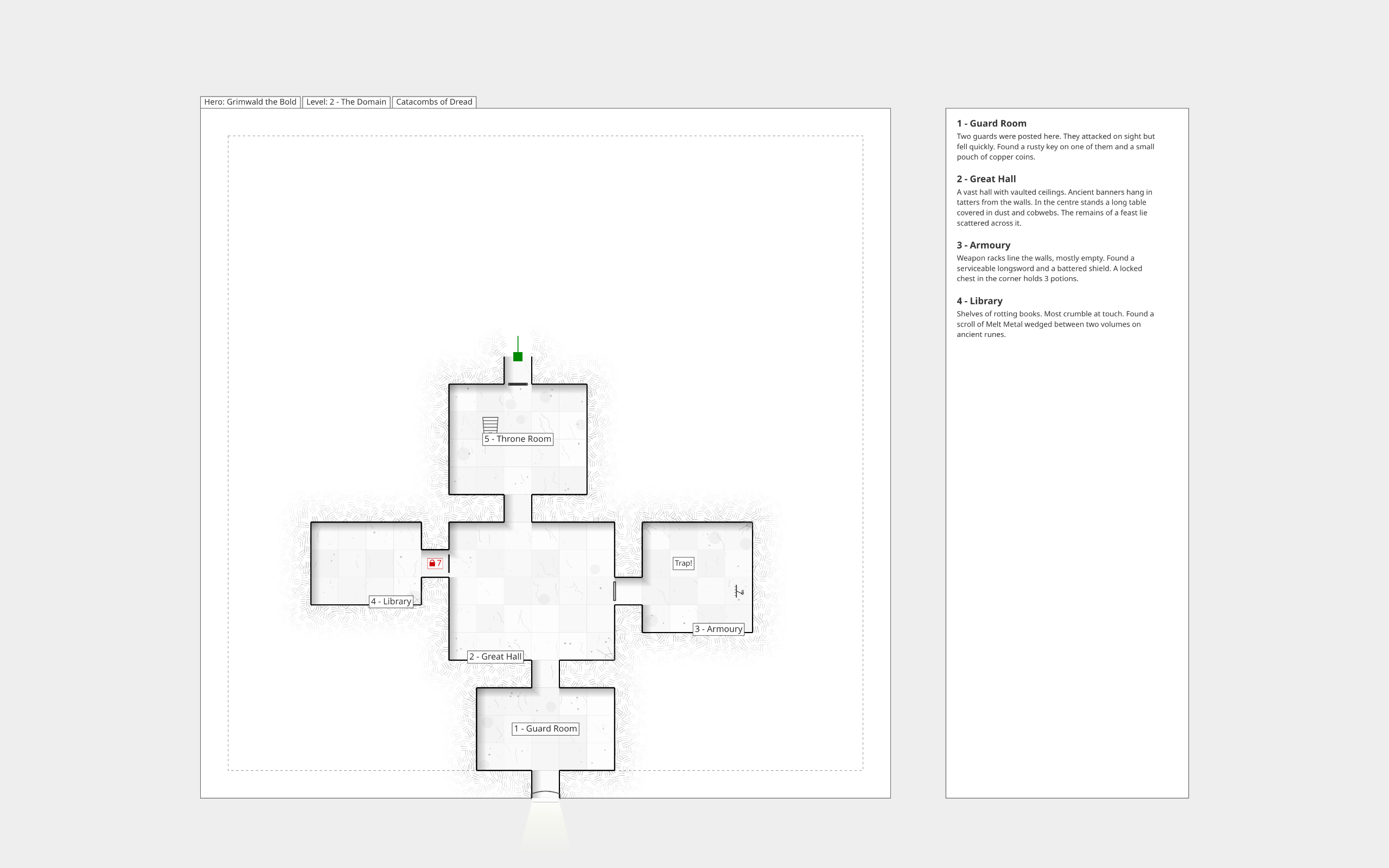Click the '3 - Armoury' map label
This screenshot has width=1389, height=868.
click(718, 629)
